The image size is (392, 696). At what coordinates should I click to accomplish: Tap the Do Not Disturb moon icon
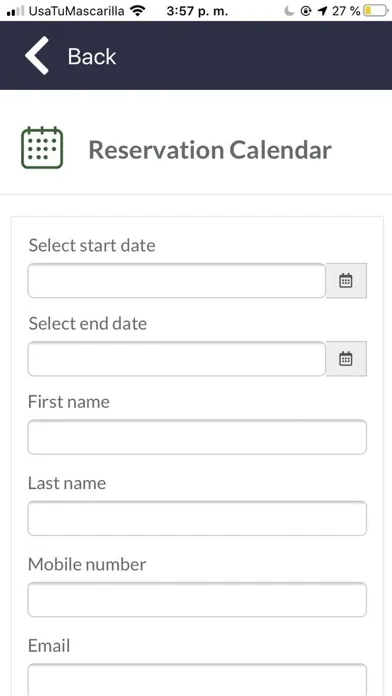click(x=290, y=11)
